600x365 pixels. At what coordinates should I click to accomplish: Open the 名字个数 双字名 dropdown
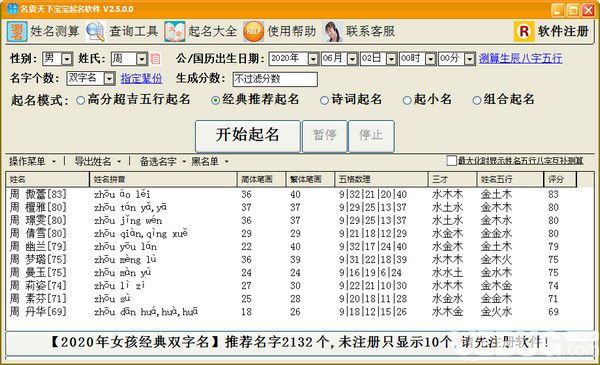[x=109, y=78]
